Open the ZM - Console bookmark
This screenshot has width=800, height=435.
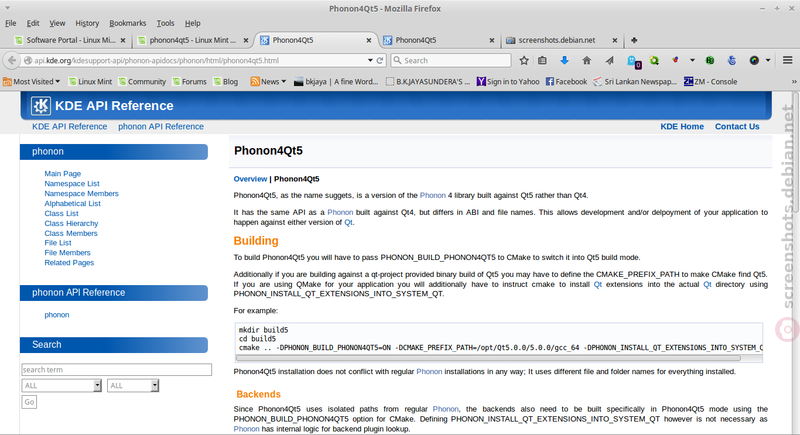[x=711, y=82]
